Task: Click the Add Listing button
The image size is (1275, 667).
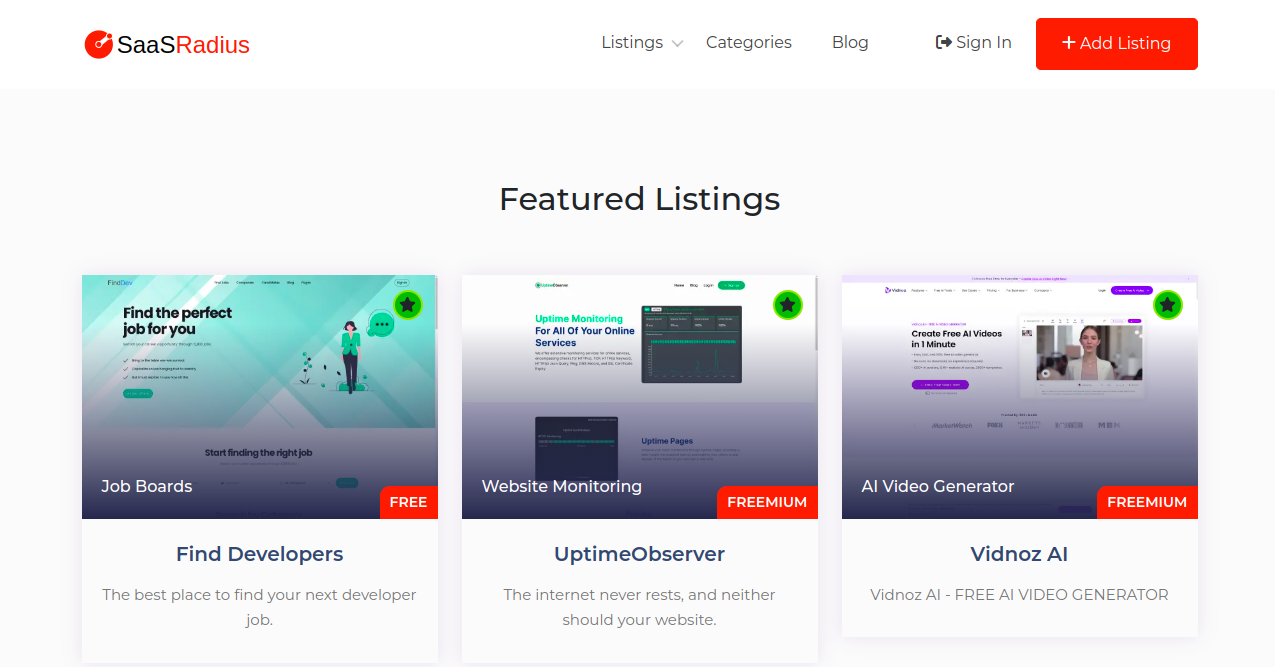Action: coord(1117,44)
